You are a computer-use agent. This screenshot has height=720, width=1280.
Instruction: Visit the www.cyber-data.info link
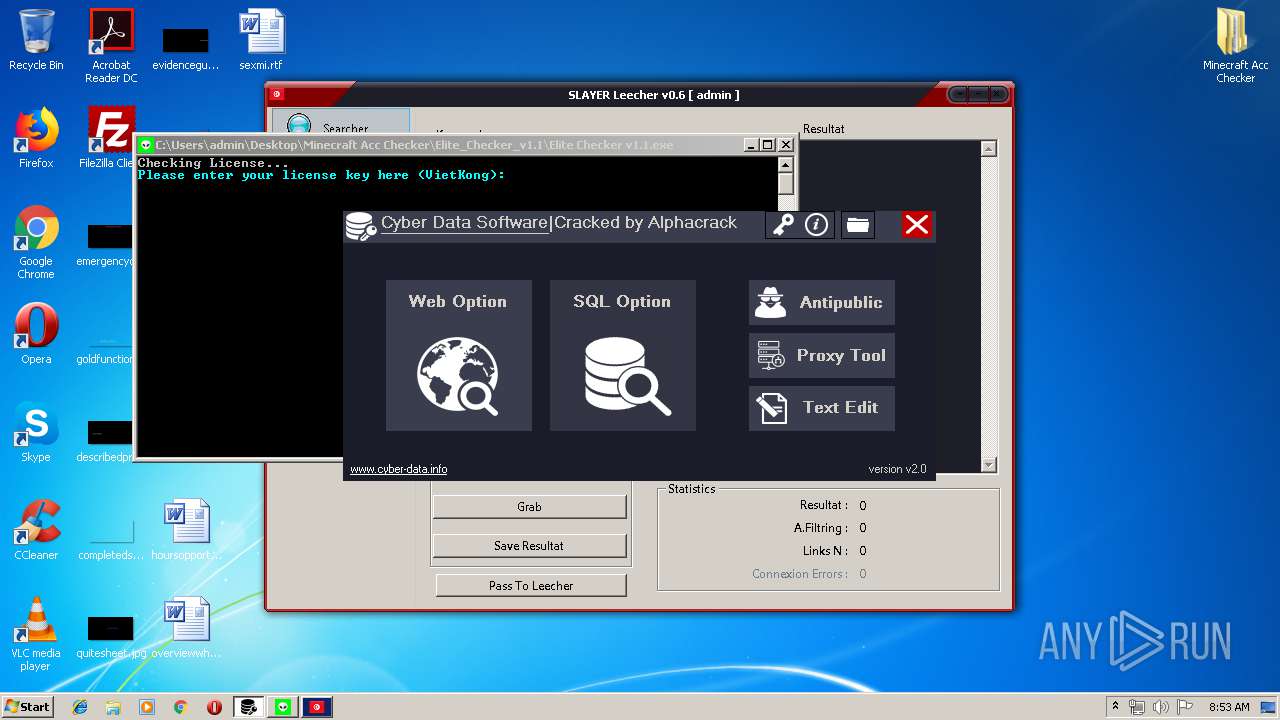[x=398, y=469]
